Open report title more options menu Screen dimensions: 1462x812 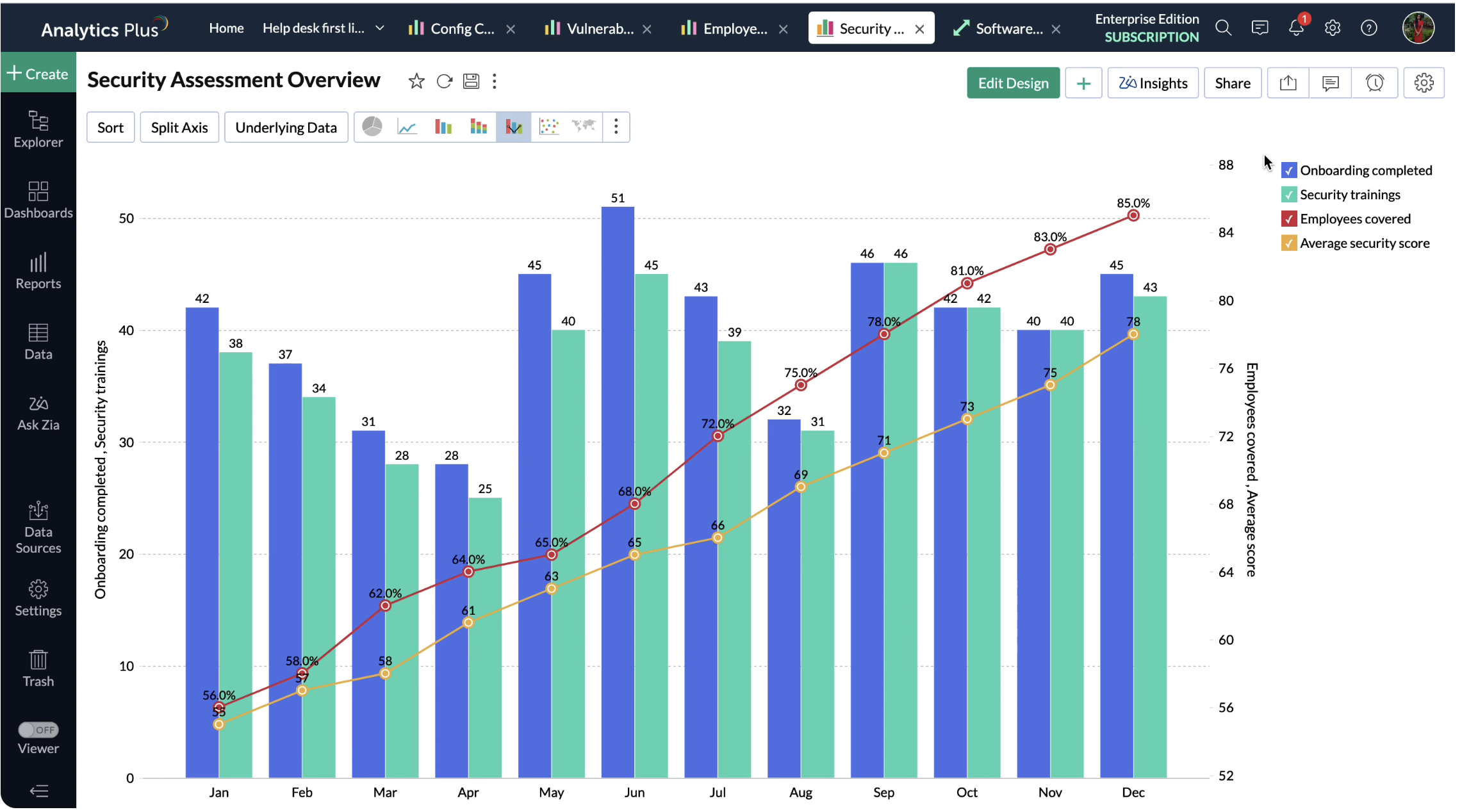click(495, 81)
